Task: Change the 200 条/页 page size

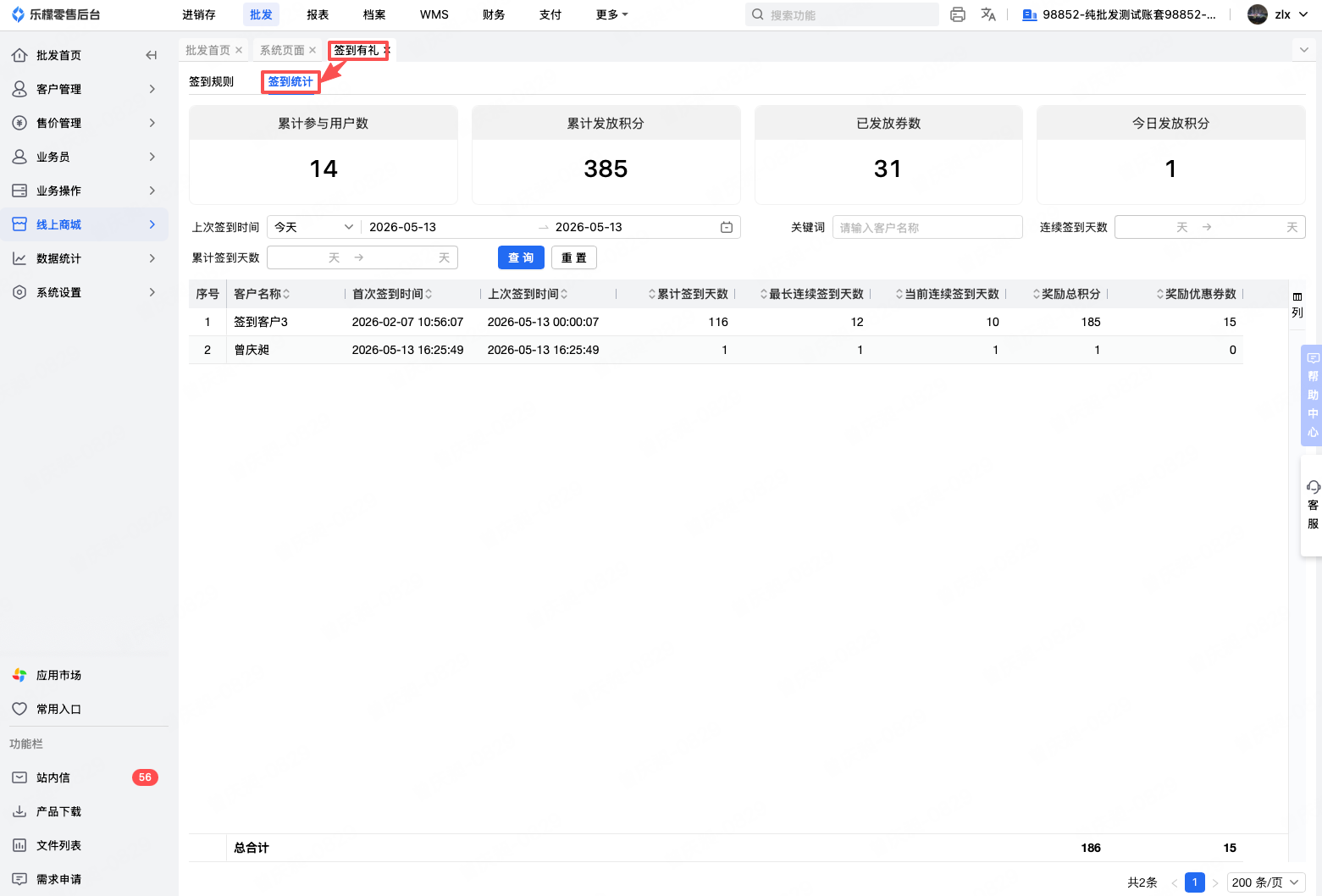Action: 1265,882
